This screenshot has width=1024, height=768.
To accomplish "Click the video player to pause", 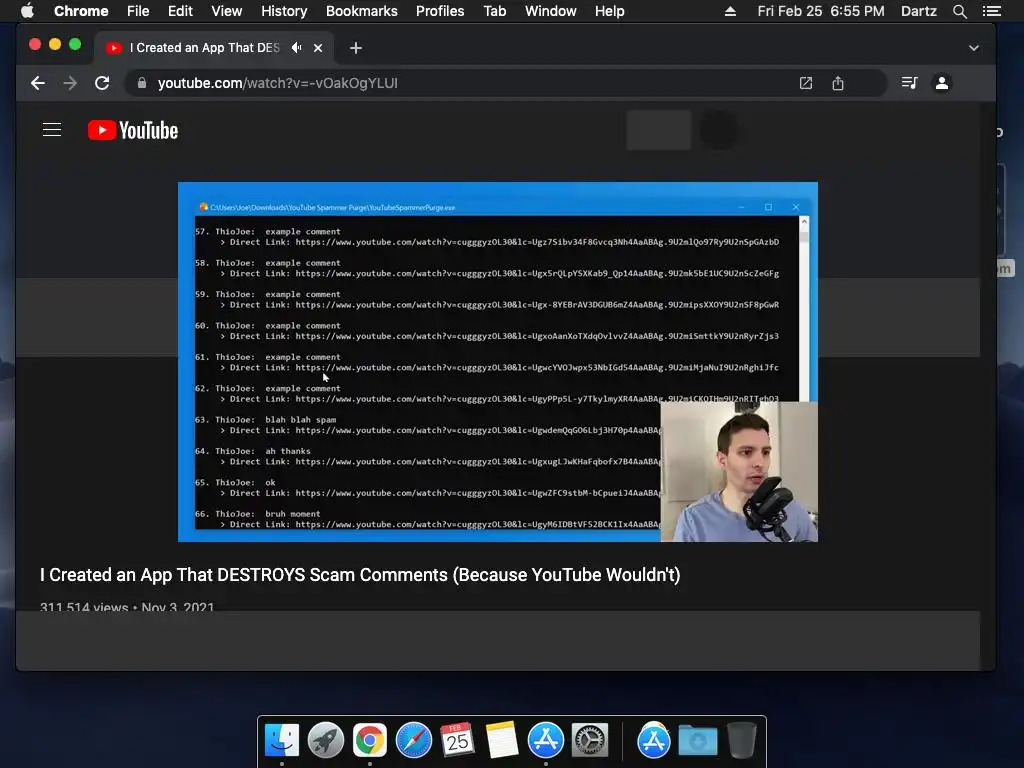I will point(498,362).
